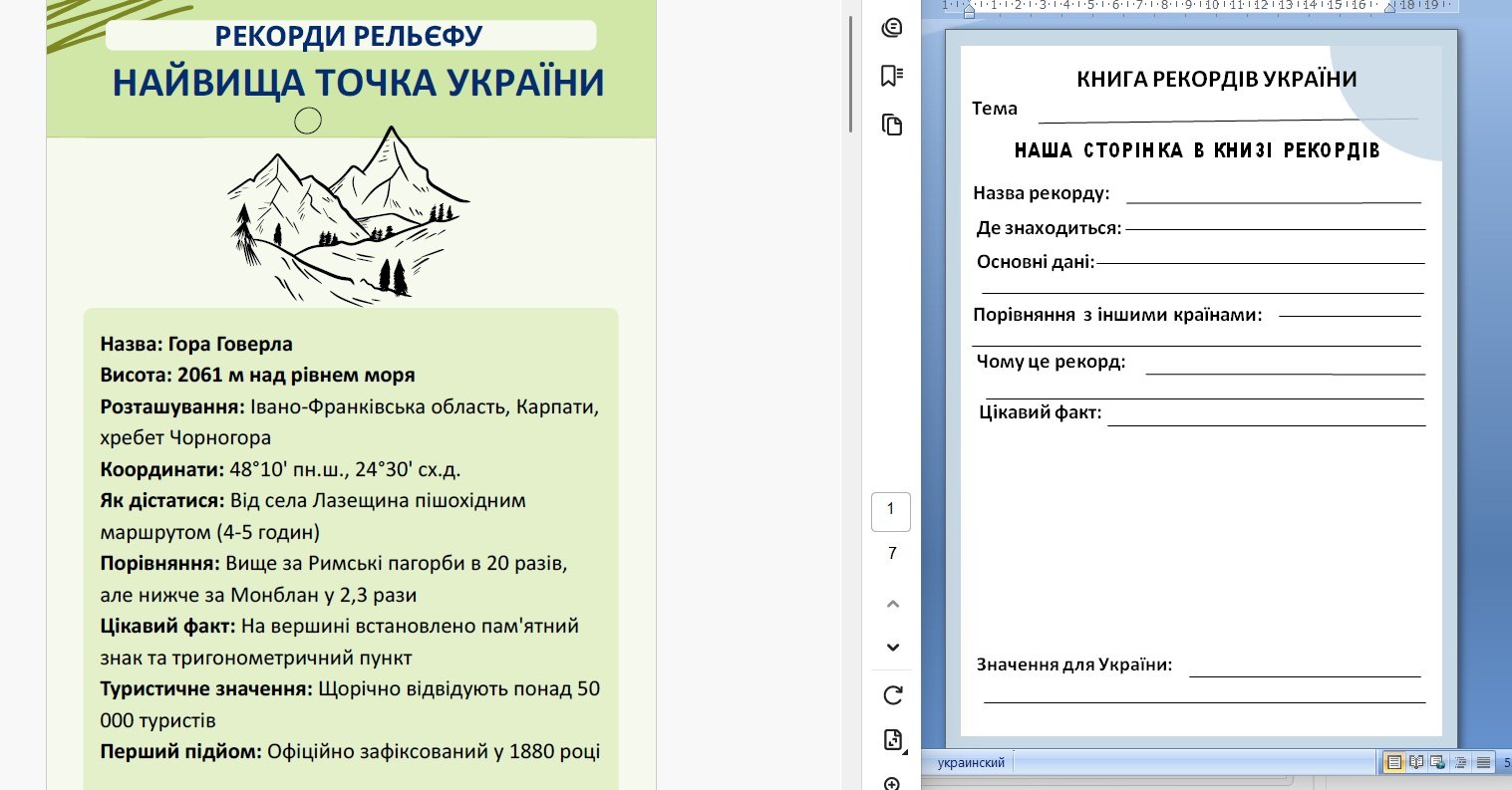Open the page thumbnails (copy pages) icon
Screen dimensions: 1512x790
coord(892,125)
